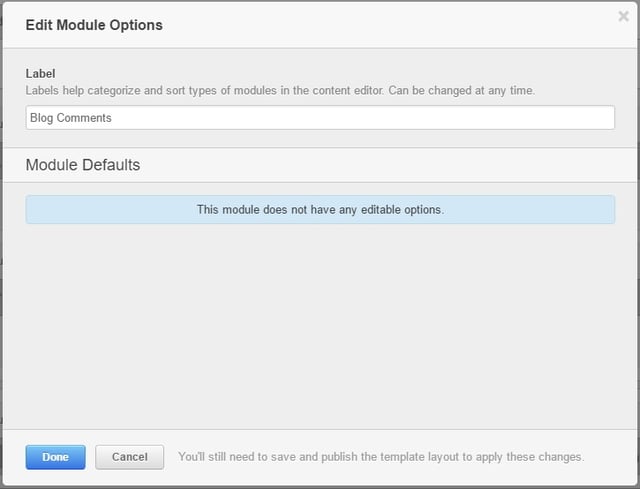Focus the Label input containing Blog Comments
The width and height of the screenshot is (640, 489).
(x=320, y=118)
